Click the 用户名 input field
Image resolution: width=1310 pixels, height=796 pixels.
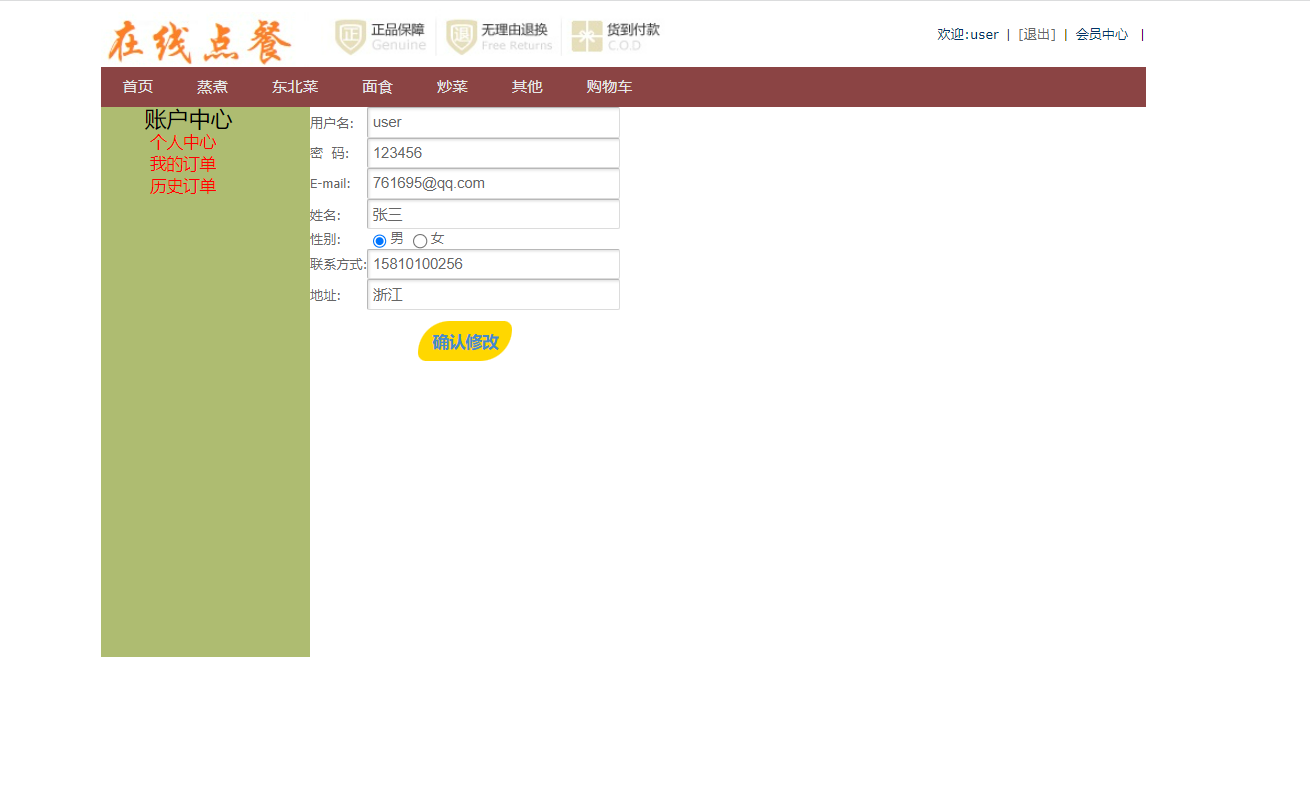click(x=493, y=123)
